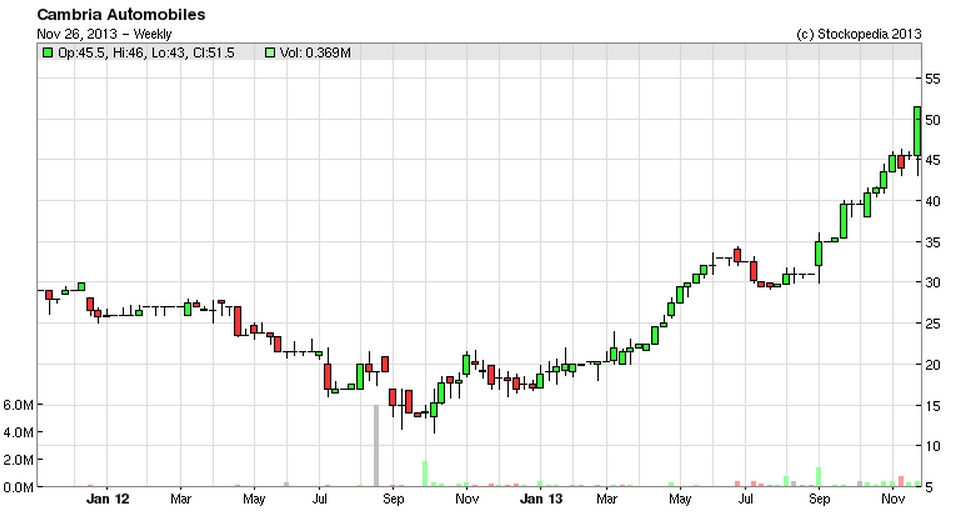Click the light green volume bar after Sep 2012
The width and height of the screenshot is (957, 528).
425,474
